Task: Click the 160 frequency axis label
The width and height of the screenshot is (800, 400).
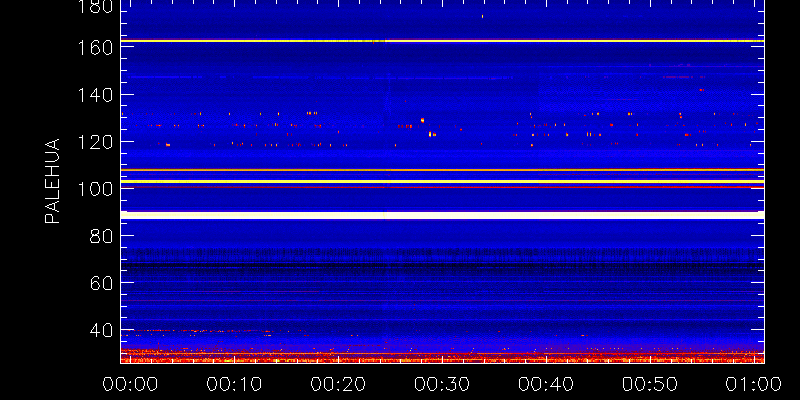Action: (x=94, y=47)
